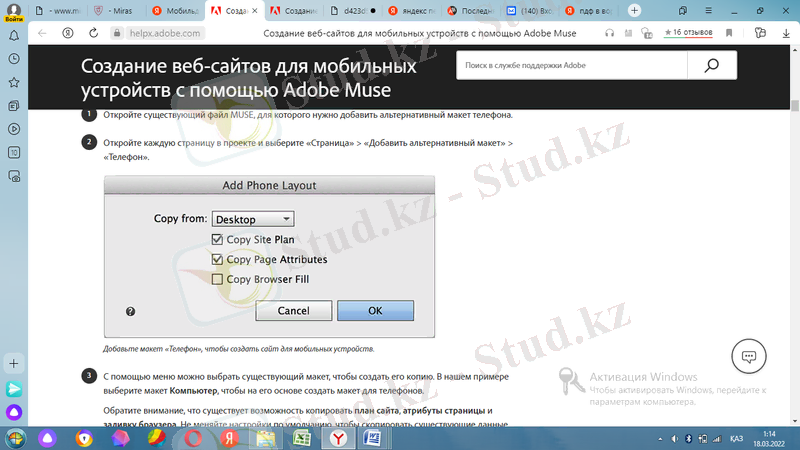This screenshot has width=800, height=450.
Task: Bookmark this page with flag icon
Action: click(x=729, y=33)
